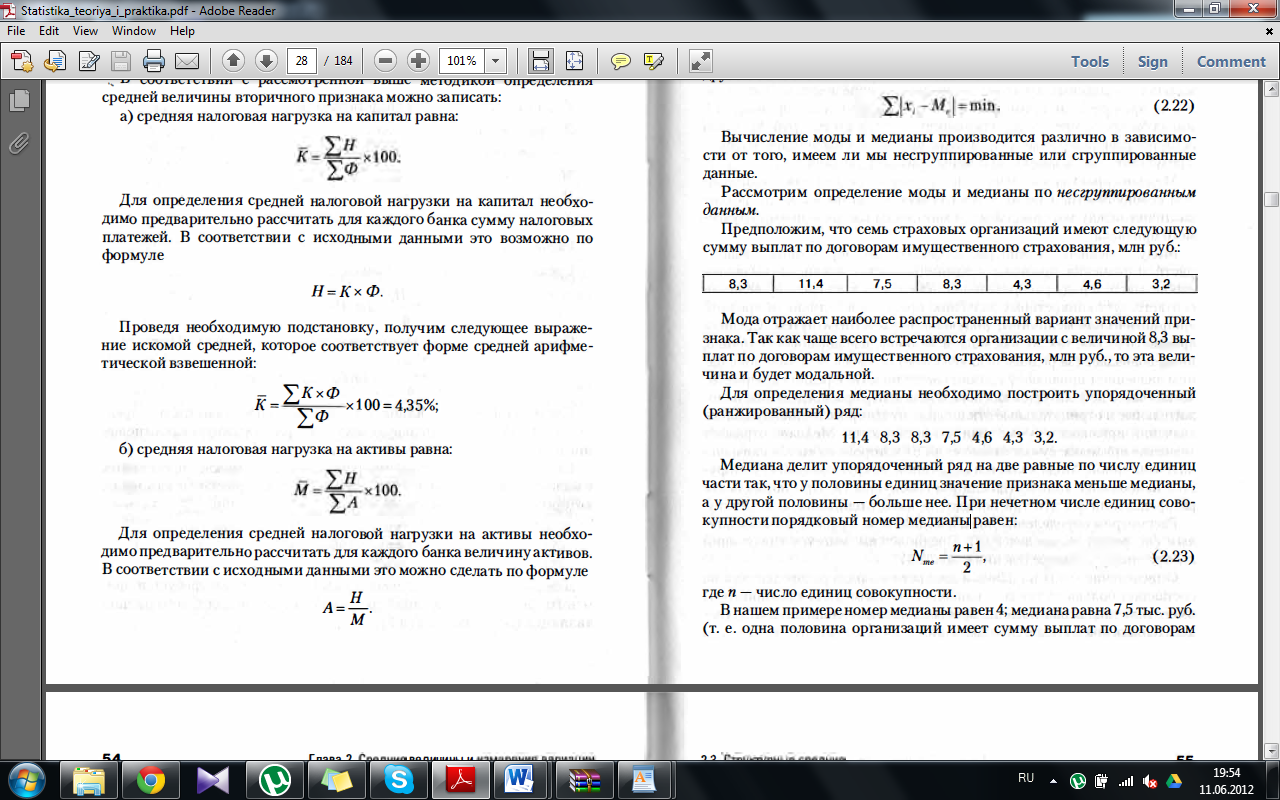The image size is (1280, 800).
Task: Open the Comment pane
Action: pyautogui.click(x=1231, y=61)
